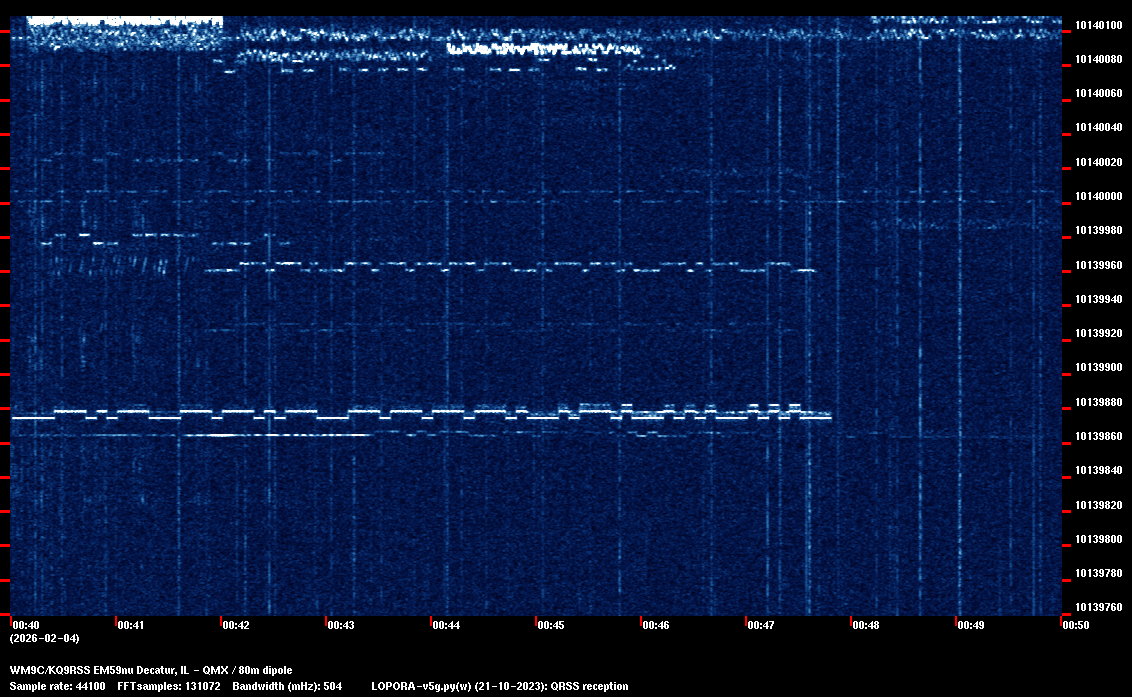Click the 10139760 frequency label
Viewport: 1132px width, 697px height.
(x=1097, y=607)
